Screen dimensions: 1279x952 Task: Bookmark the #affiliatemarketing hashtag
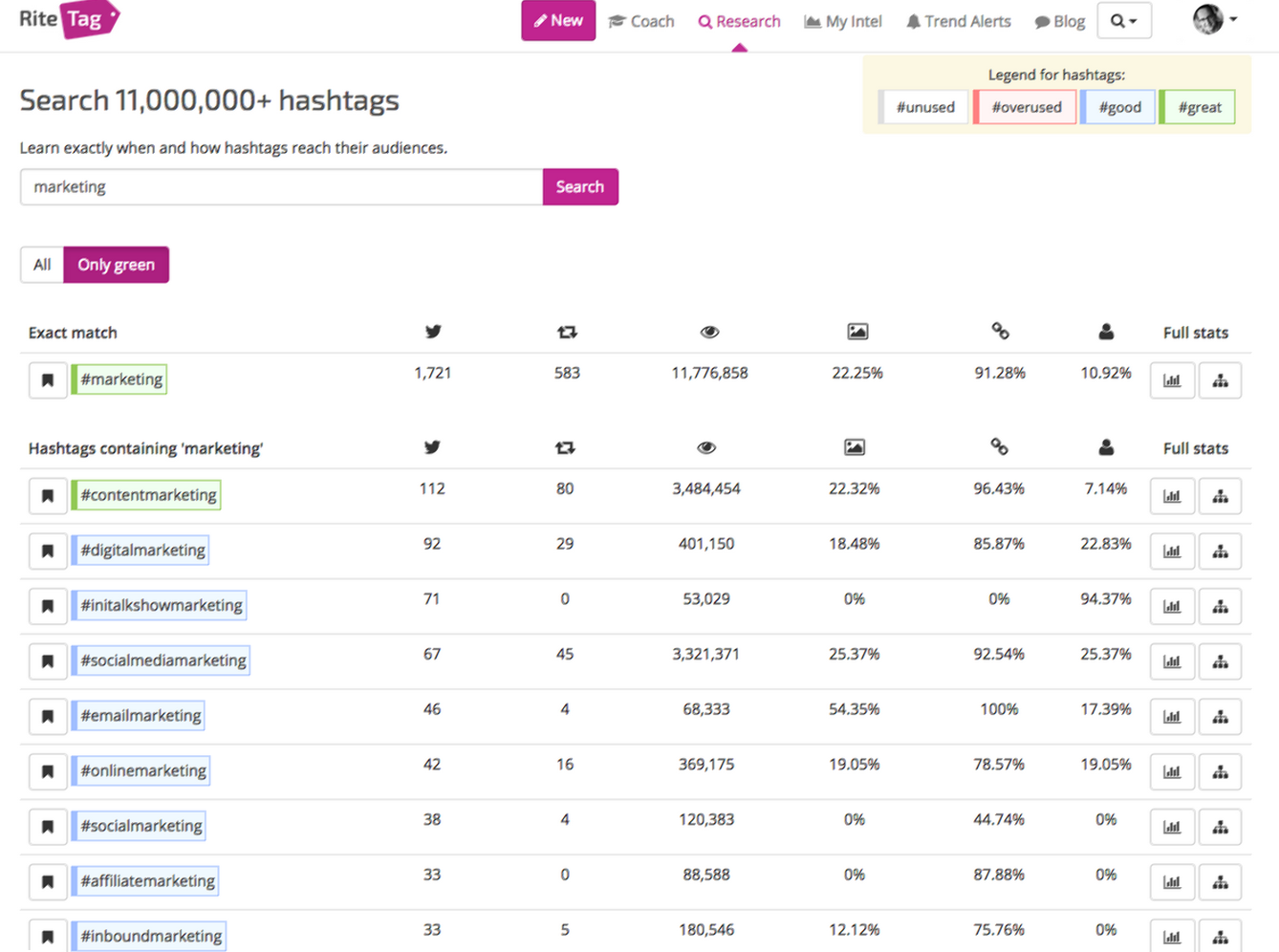pyautogui.click(x=47, y=882)
